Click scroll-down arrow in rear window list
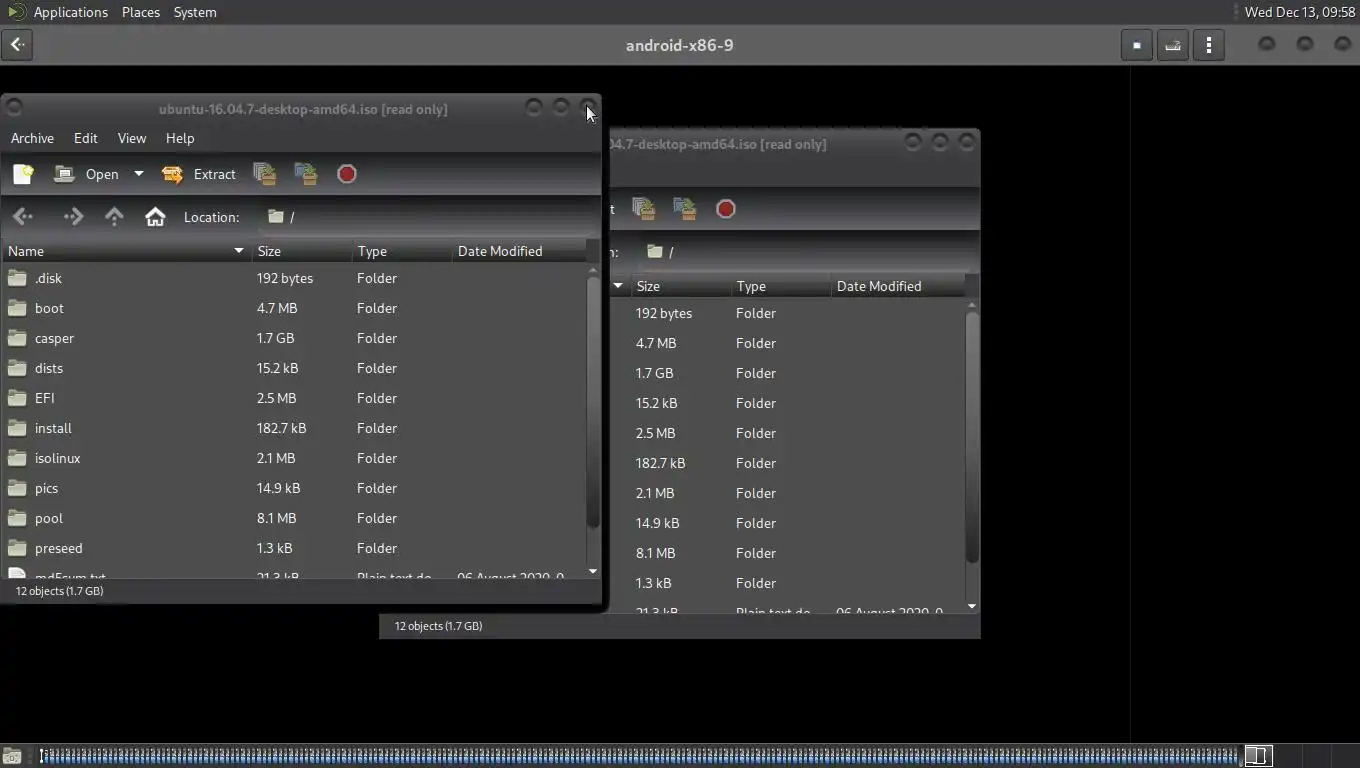The image size is (1360, 768). [x=972, y=606]
